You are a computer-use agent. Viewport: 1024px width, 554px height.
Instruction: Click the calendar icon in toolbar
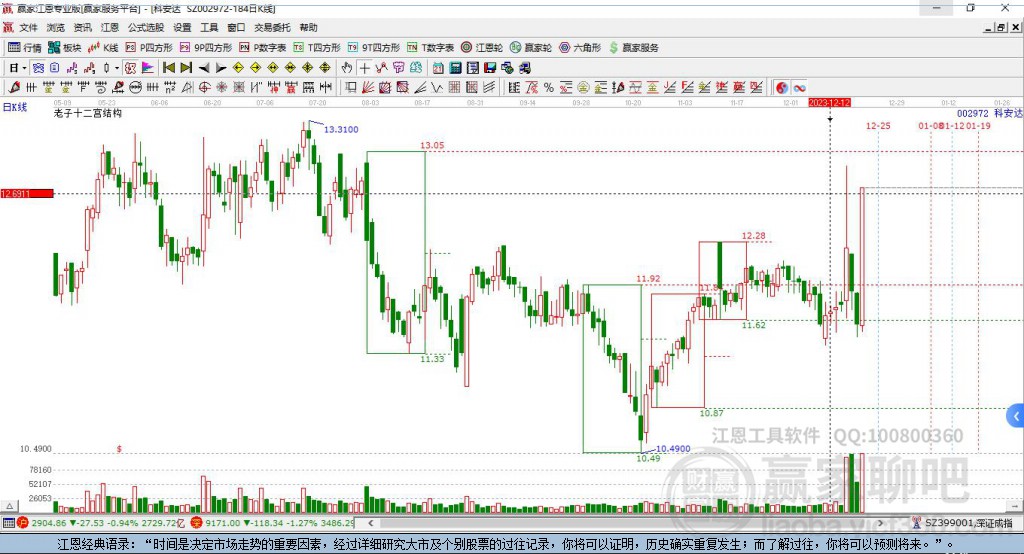438,68
